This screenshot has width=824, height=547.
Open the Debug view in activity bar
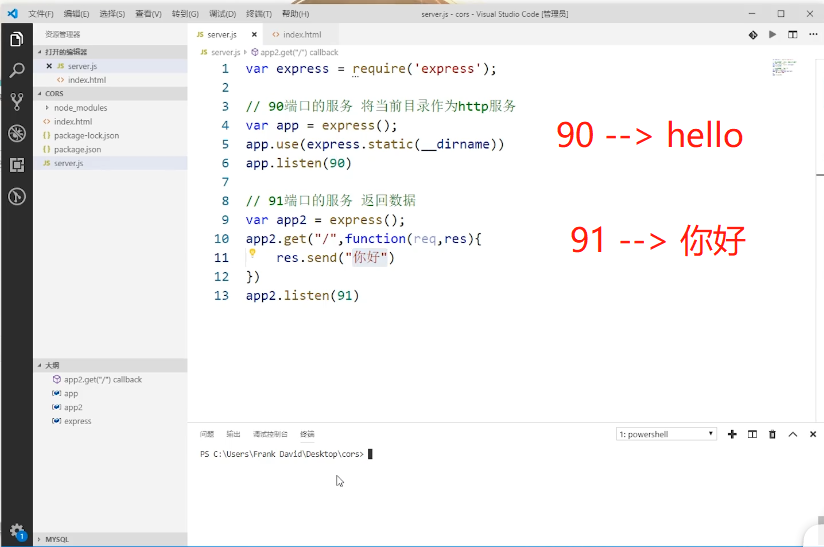coord(16,133)
